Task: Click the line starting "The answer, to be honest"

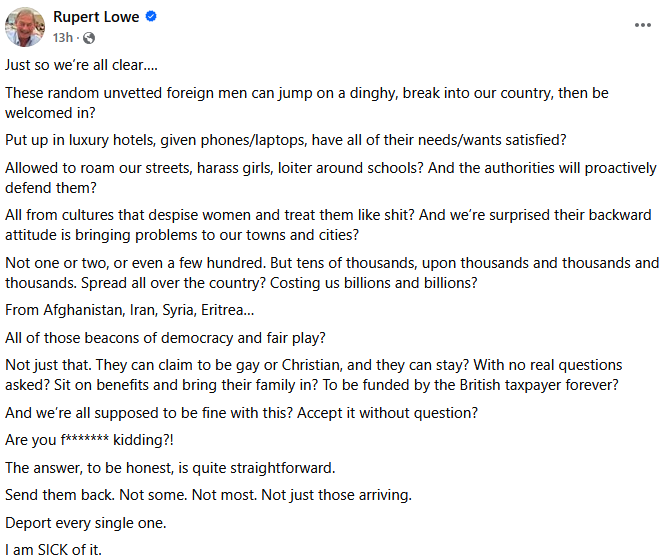Action: coord(168,467)
